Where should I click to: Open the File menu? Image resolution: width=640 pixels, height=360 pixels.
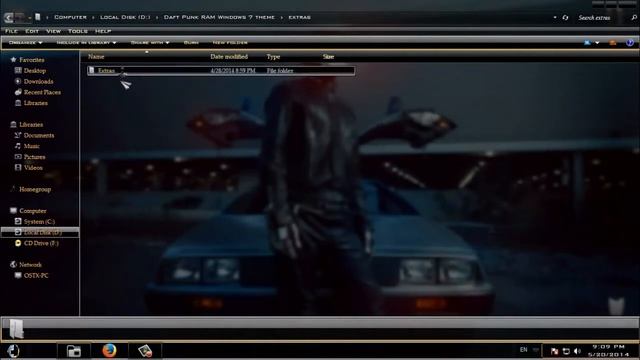[11, 31]
